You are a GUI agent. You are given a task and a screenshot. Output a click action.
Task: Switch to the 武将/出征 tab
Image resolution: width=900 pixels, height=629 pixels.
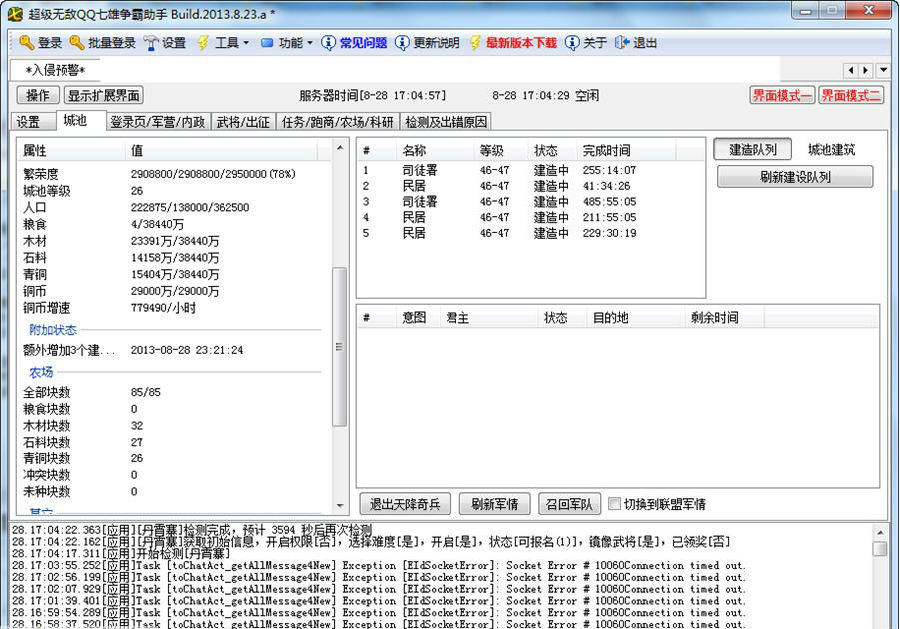[243, 122]
